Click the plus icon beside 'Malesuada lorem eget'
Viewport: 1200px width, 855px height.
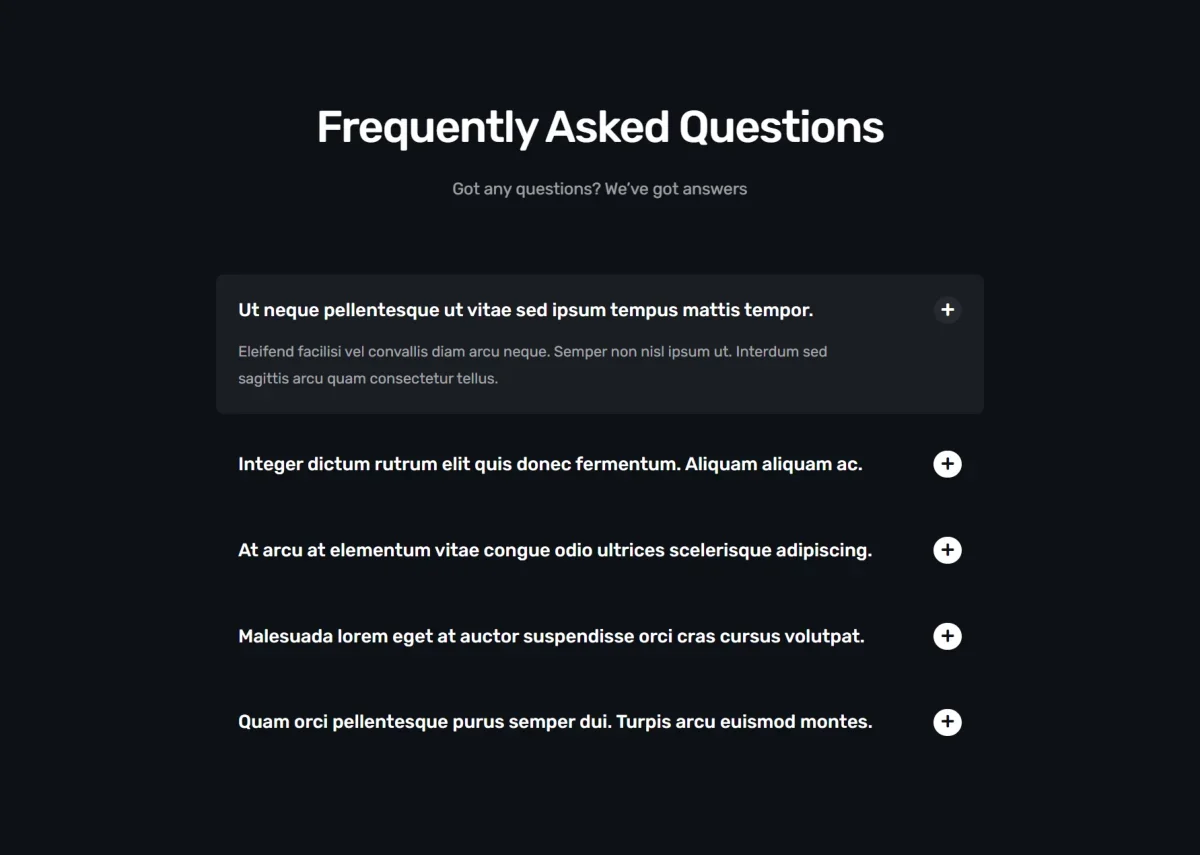[947, 636]
